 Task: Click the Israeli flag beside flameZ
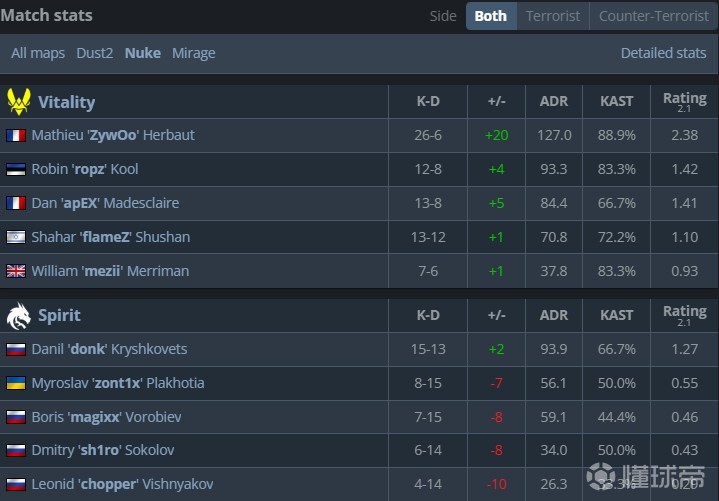coord(16,237)
